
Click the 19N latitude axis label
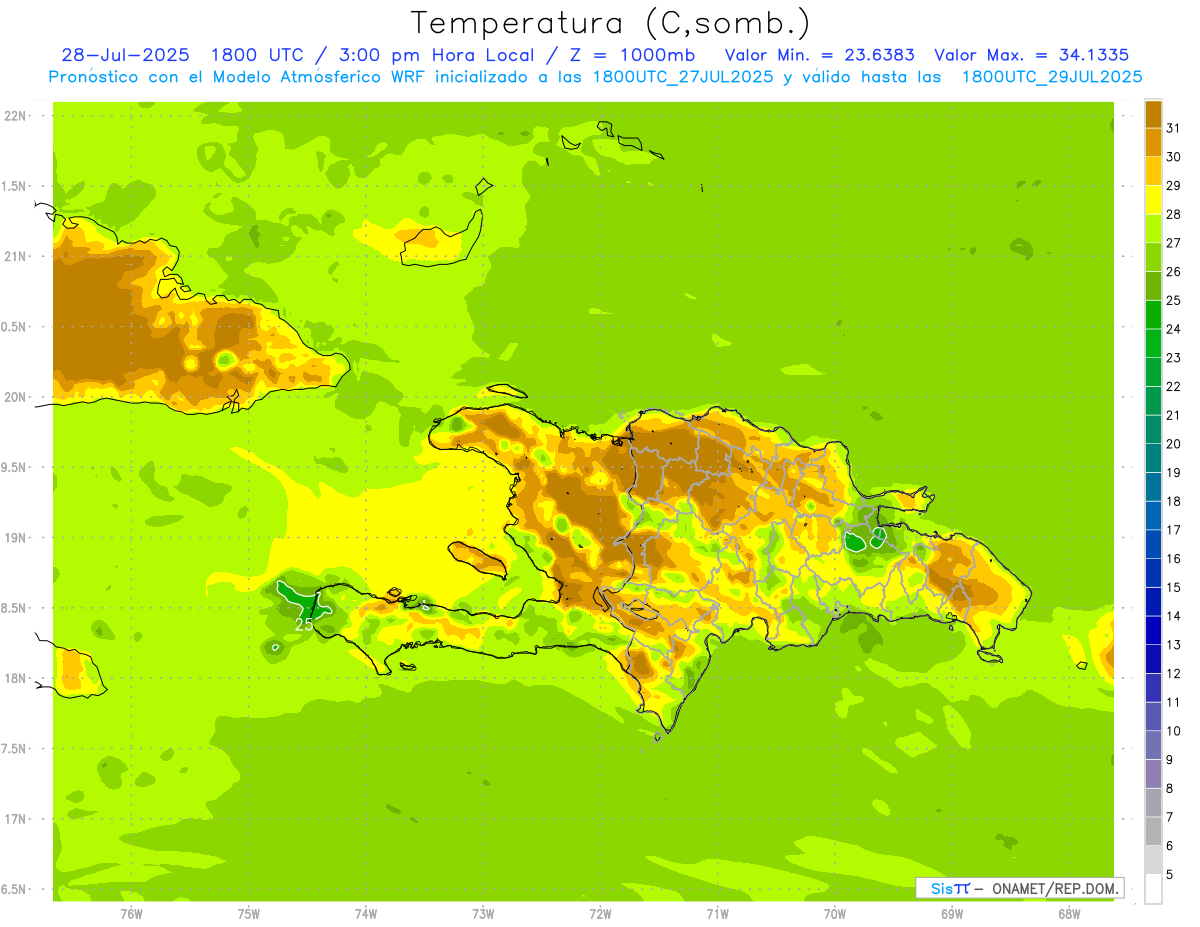14,537
